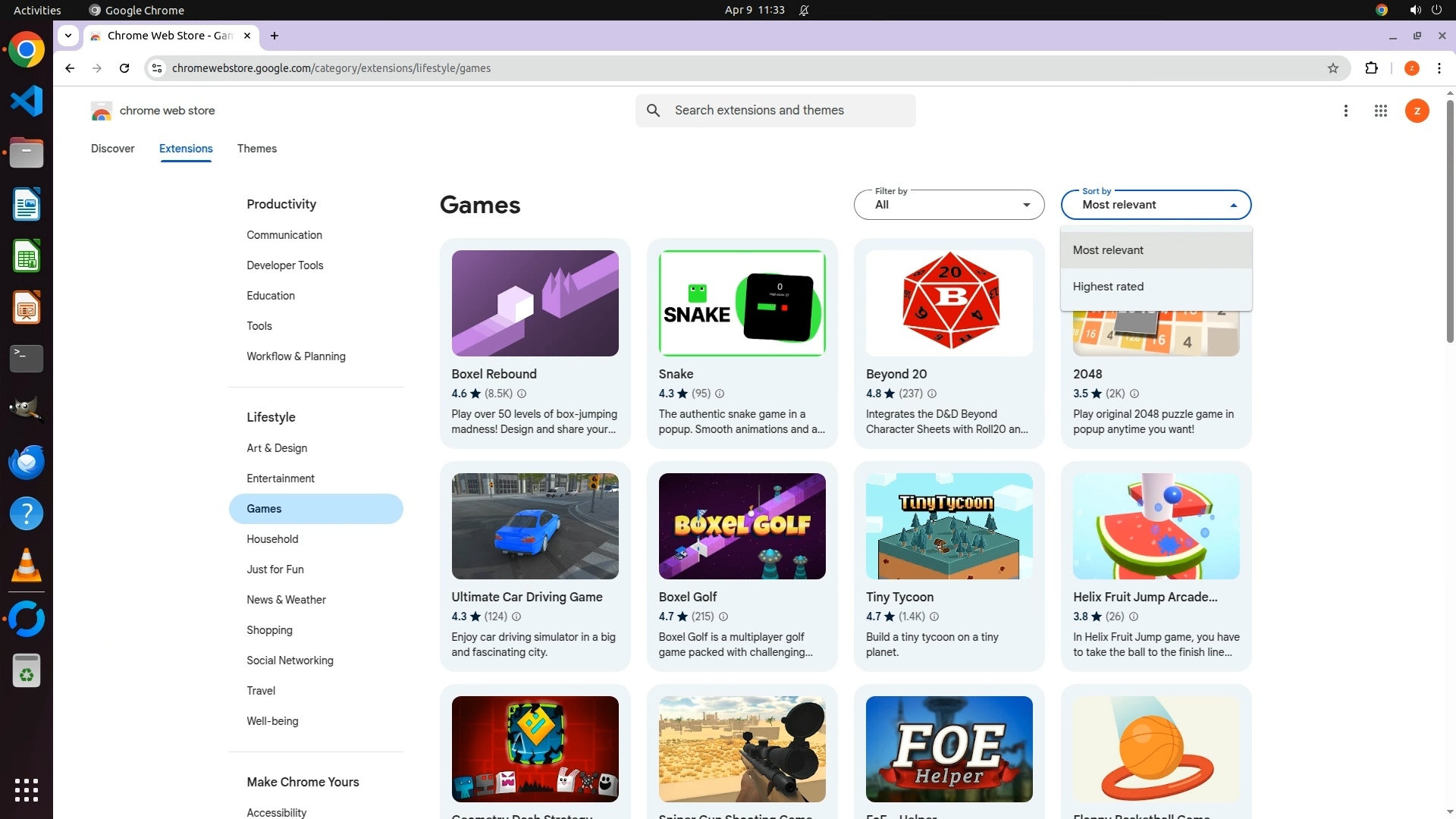Viewport: 1456px width, 819px height.
Task: Click the info icon next to Snake rating
Action: 720,394
